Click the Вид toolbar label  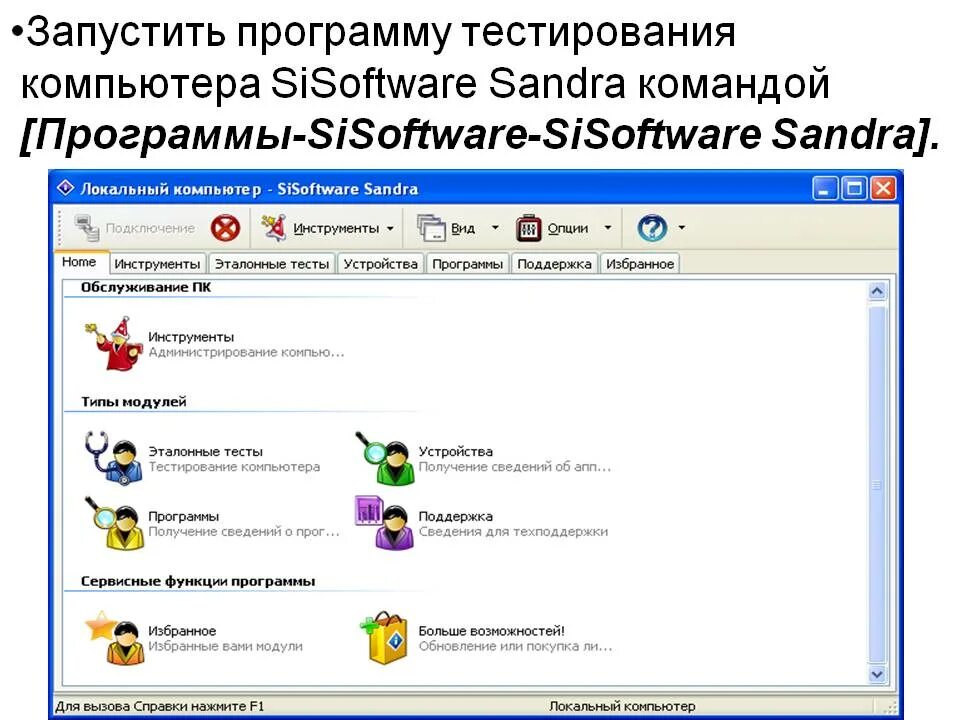[x=463, y=228]
